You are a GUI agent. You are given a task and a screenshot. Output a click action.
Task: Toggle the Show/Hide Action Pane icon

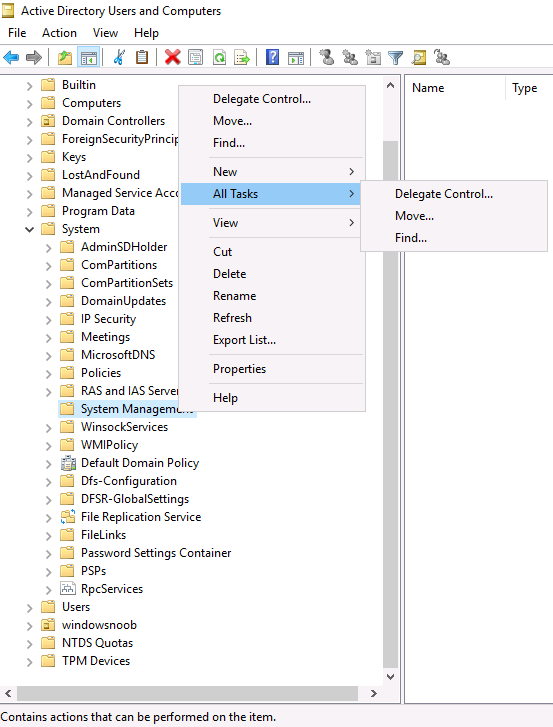tap(296, 57)
